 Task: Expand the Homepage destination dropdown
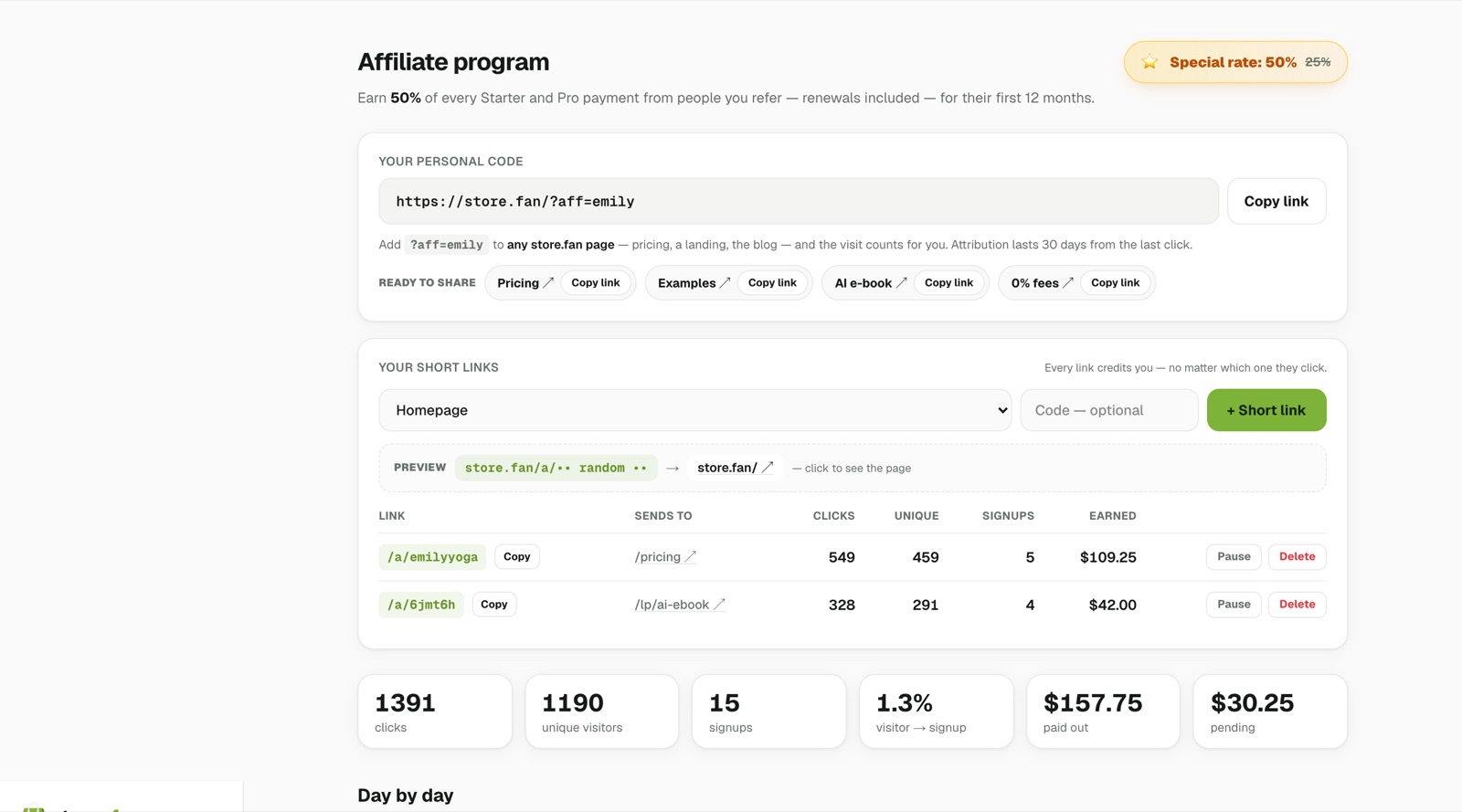(x=695, y=410)
